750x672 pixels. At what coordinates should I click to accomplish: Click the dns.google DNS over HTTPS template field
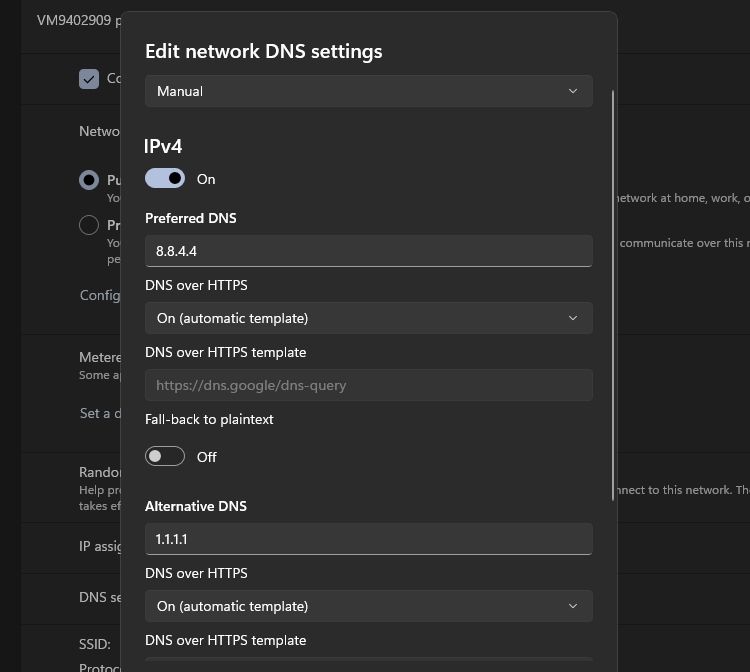pyautogui.click(x=367, y=385)
